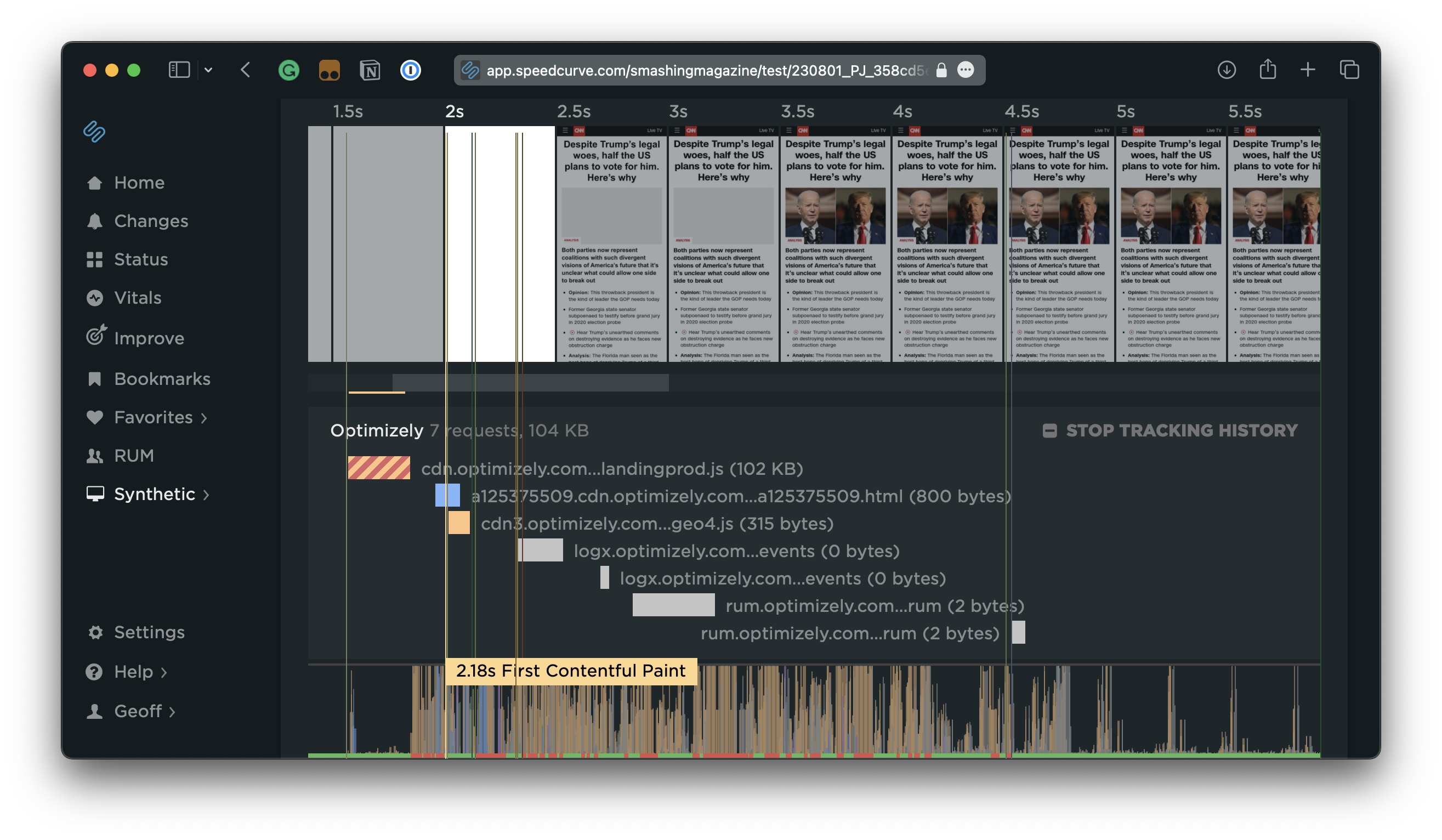The height and width of the screenshot is (840, 1442).
Task: Open the 1Password browser extension icon
Action: pos(410,70)
